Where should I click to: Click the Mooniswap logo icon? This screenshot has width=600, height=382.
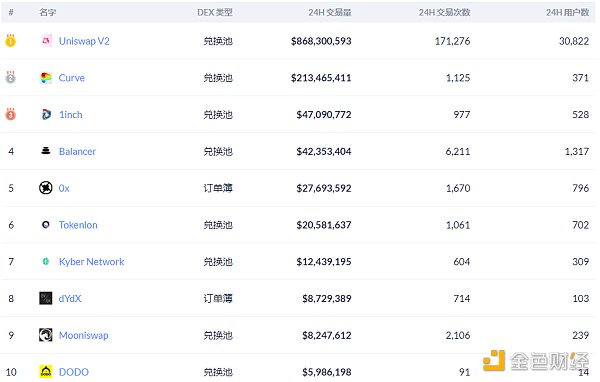coord(46,335)
